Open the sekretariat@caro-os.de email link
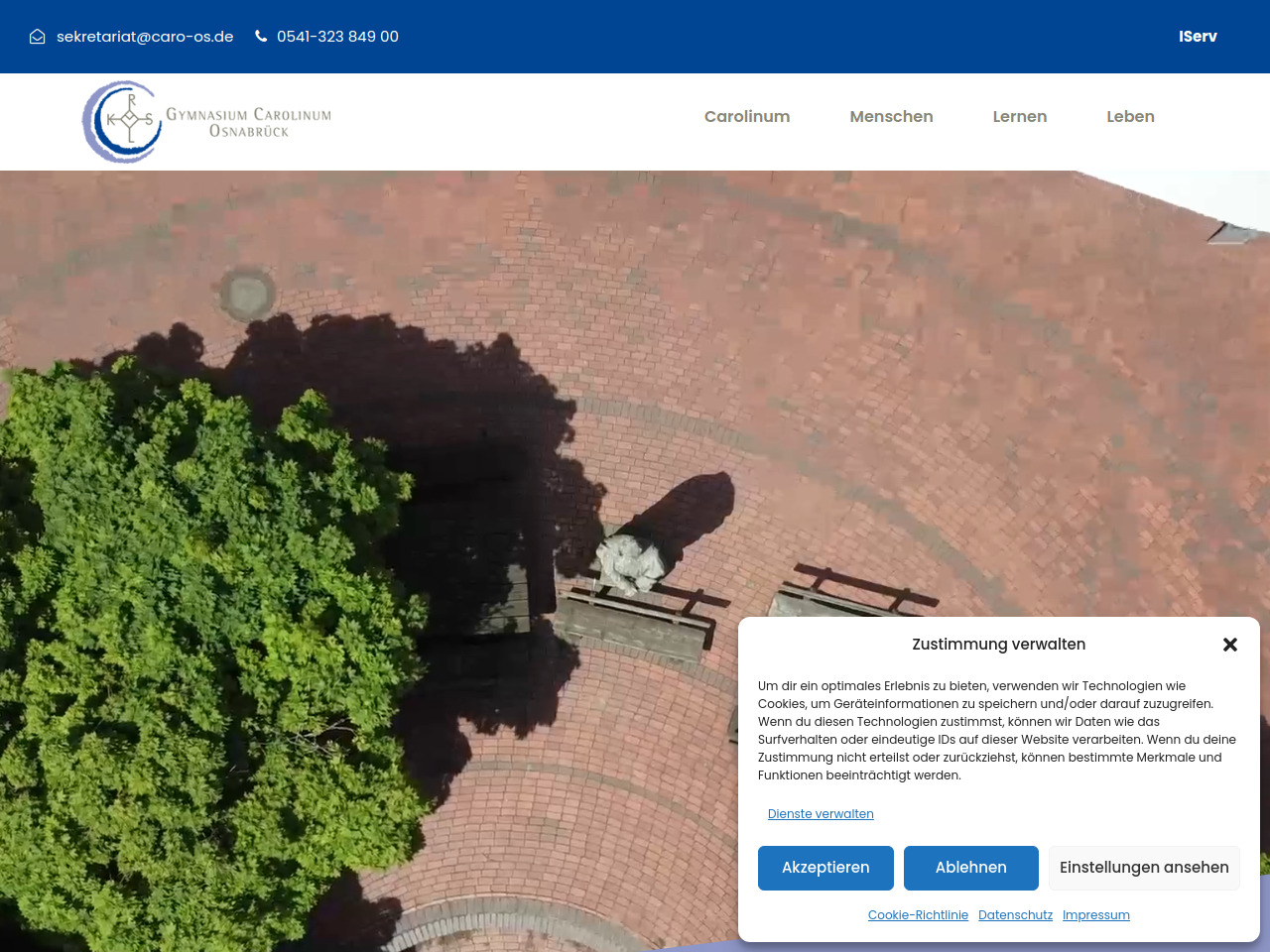Viewport: 1270px width, 952px height. pyautogui.click(x=145, y=37)
